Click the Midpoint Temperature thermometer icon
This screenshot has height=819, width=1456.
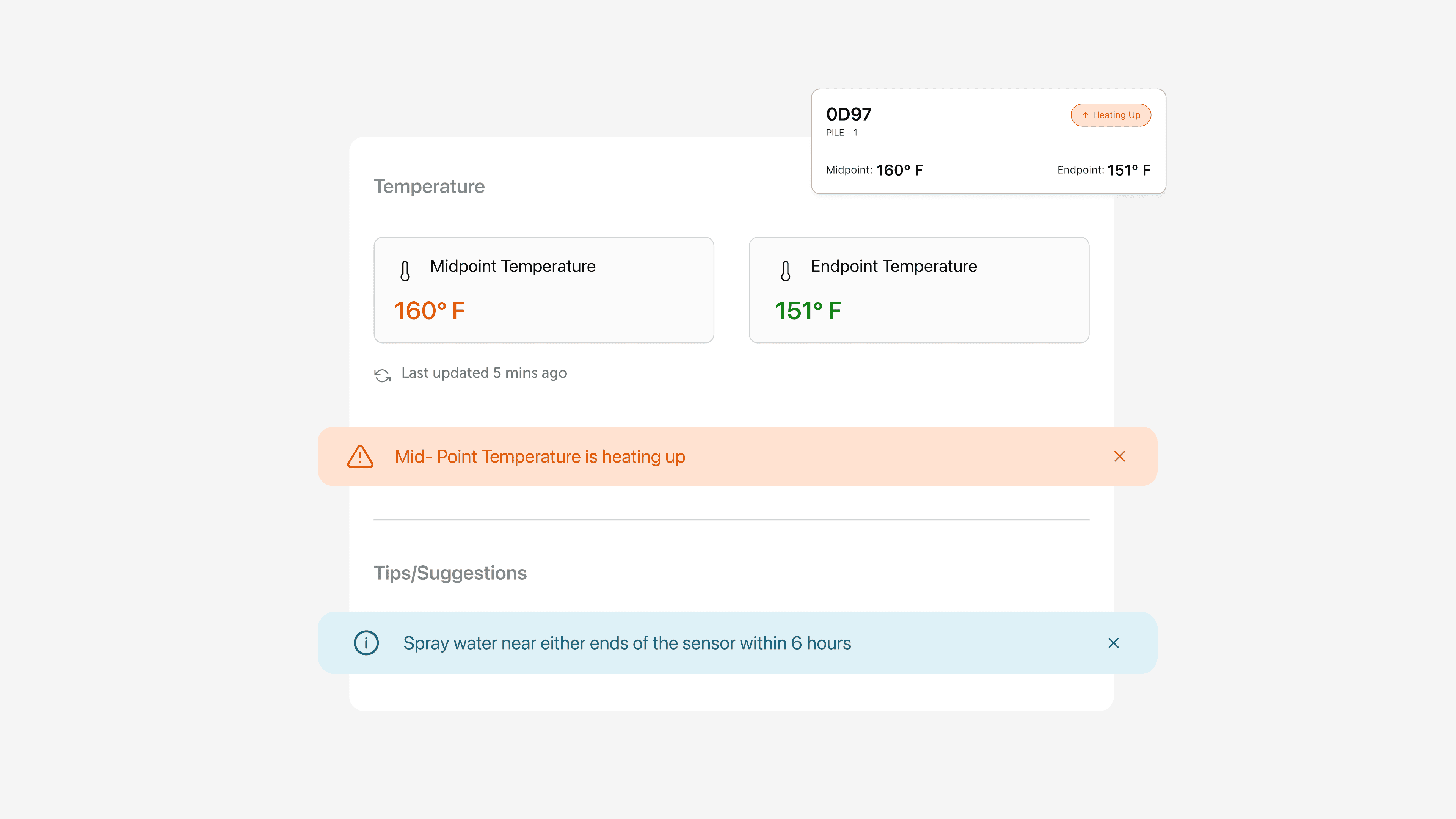click(x=405, y=271)
